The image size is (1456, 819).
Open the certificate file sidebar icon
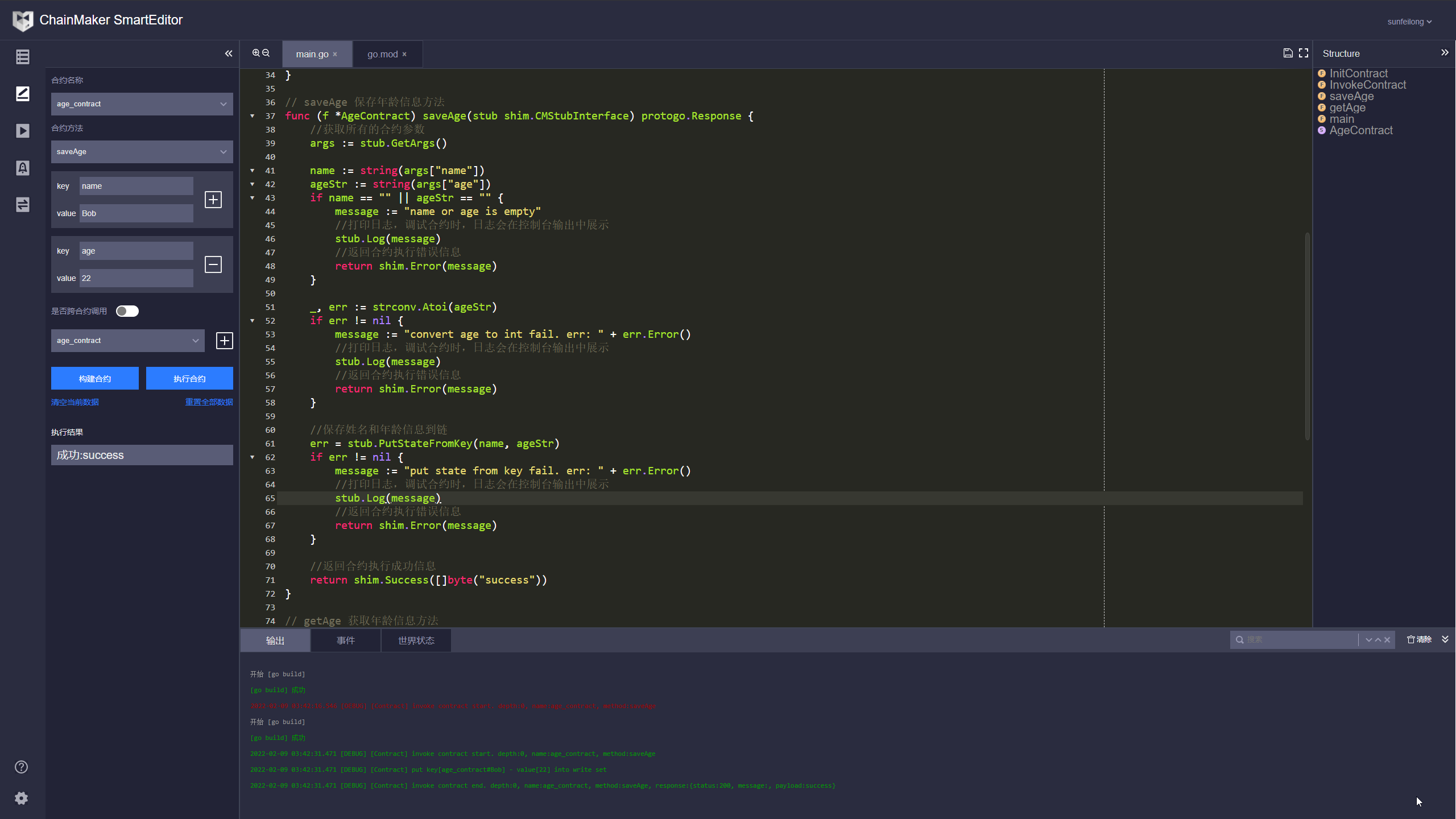point(23,168)
